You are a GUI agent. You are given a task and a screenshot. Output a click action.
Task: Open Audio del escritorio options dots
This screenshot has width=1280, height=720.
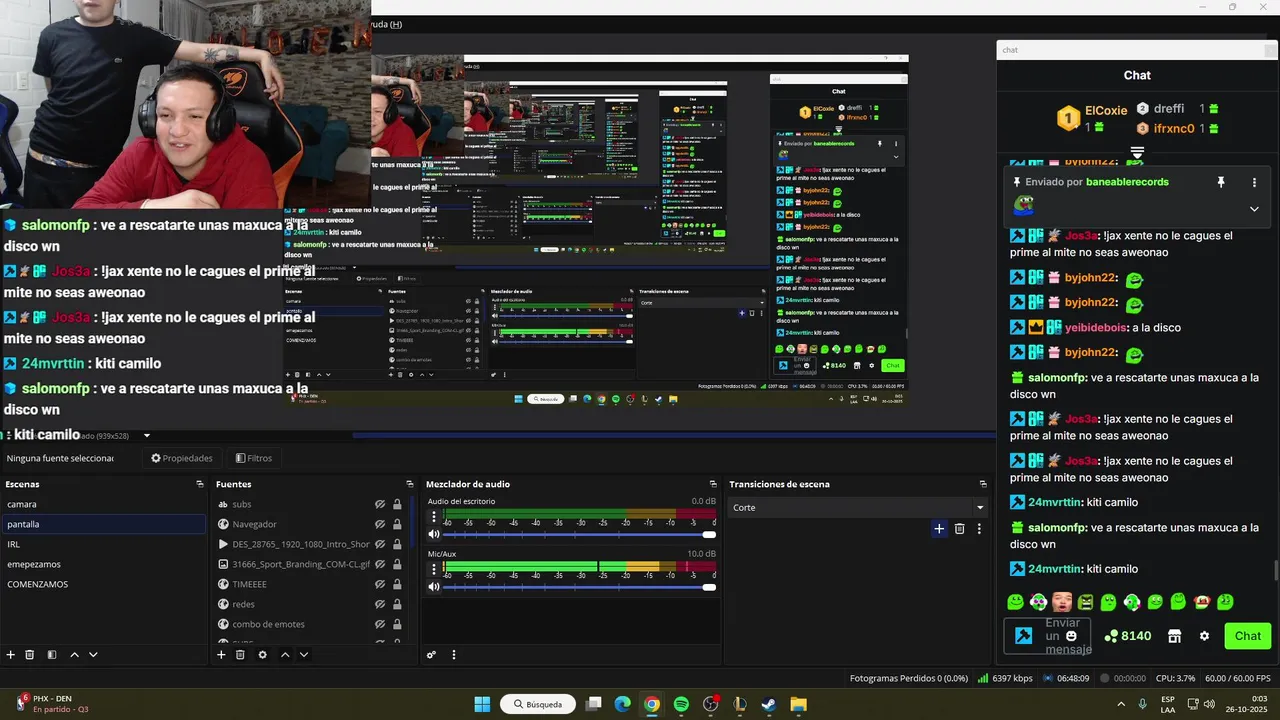click(434, 518)
